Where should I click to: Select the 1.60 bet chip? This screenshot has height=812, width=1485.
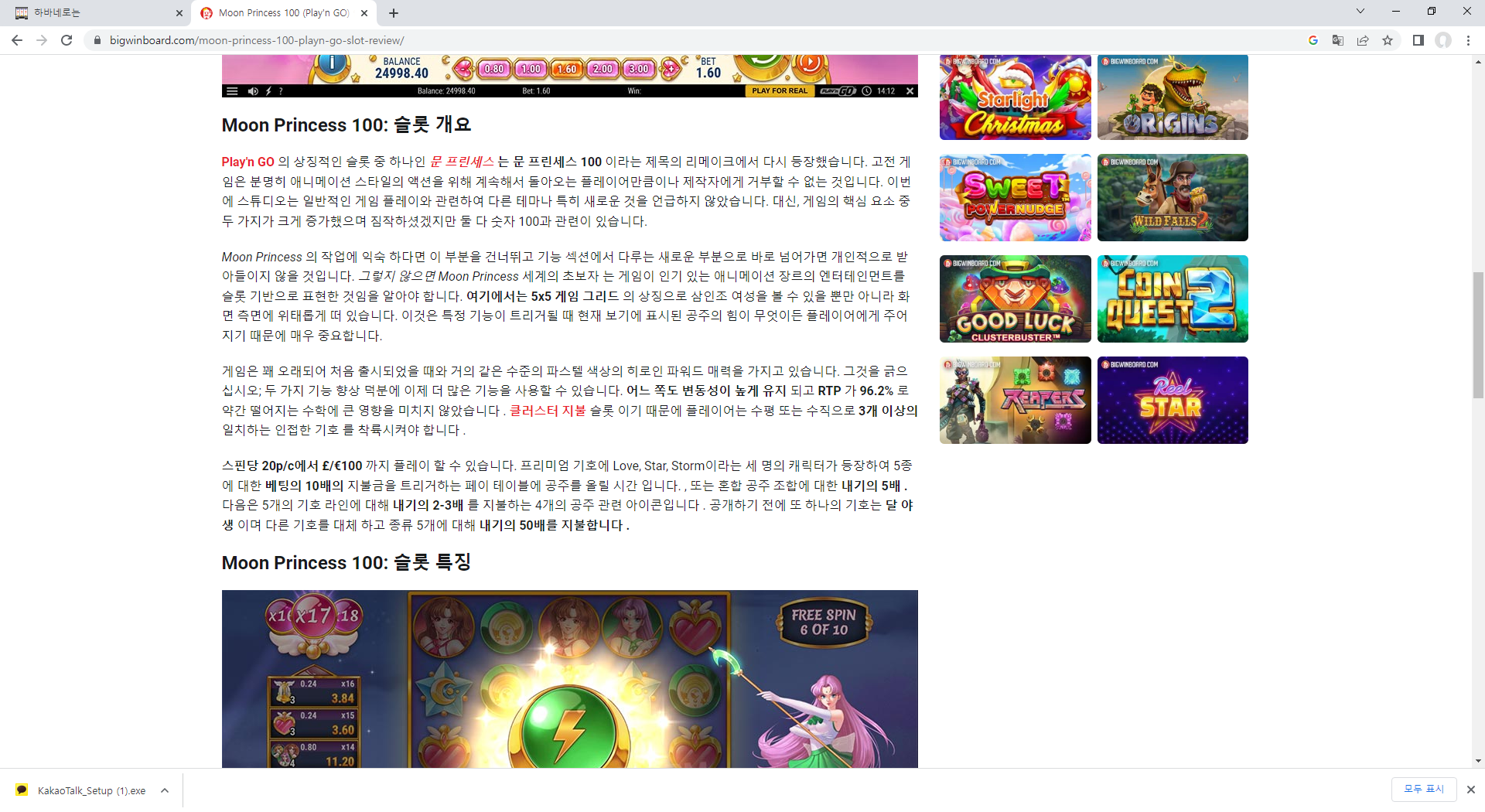[567, 69]
